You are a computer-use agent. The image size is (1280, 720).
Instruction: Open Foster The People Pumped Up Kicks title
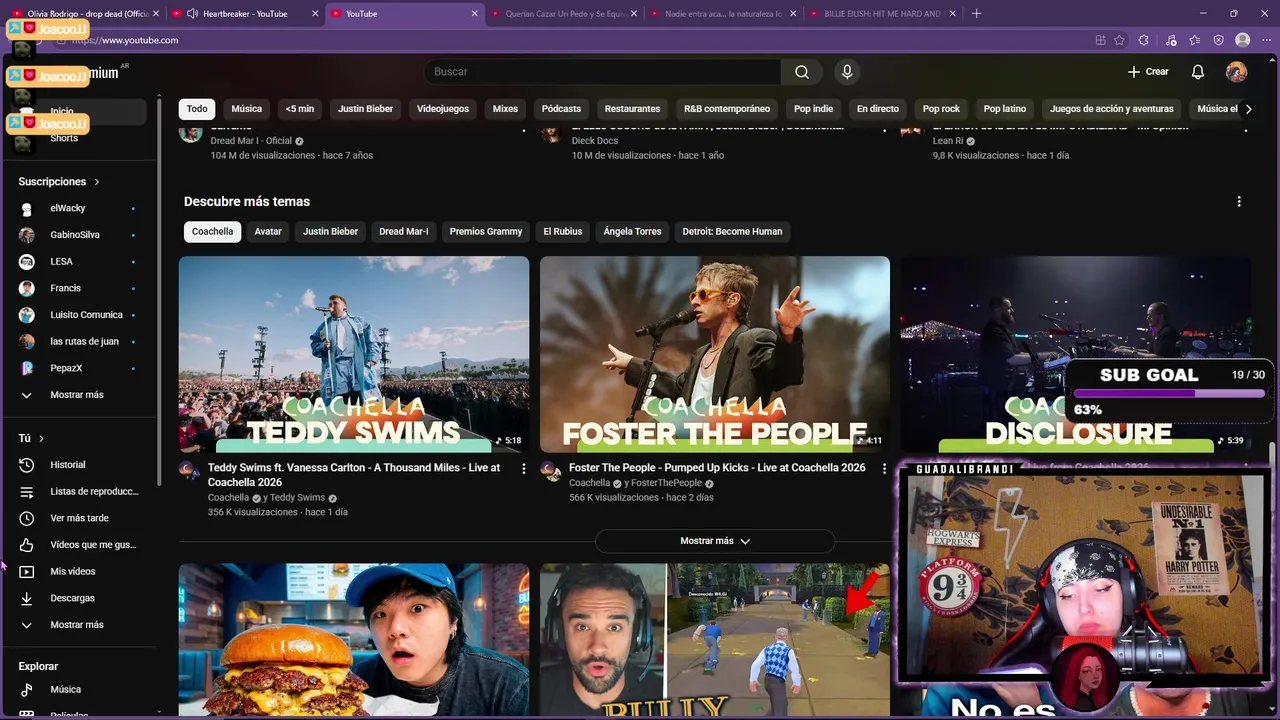click(717, 468)
